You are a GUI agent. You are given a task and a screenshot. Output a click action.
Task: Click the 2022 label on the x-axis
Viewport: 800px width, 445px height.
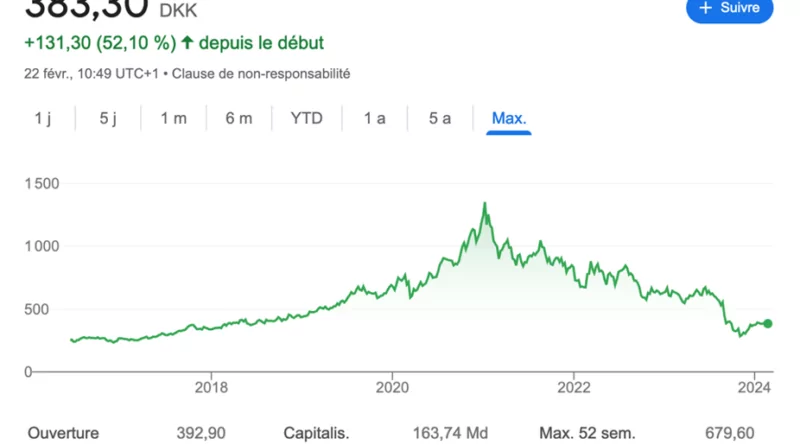click(x=574, y=388)
